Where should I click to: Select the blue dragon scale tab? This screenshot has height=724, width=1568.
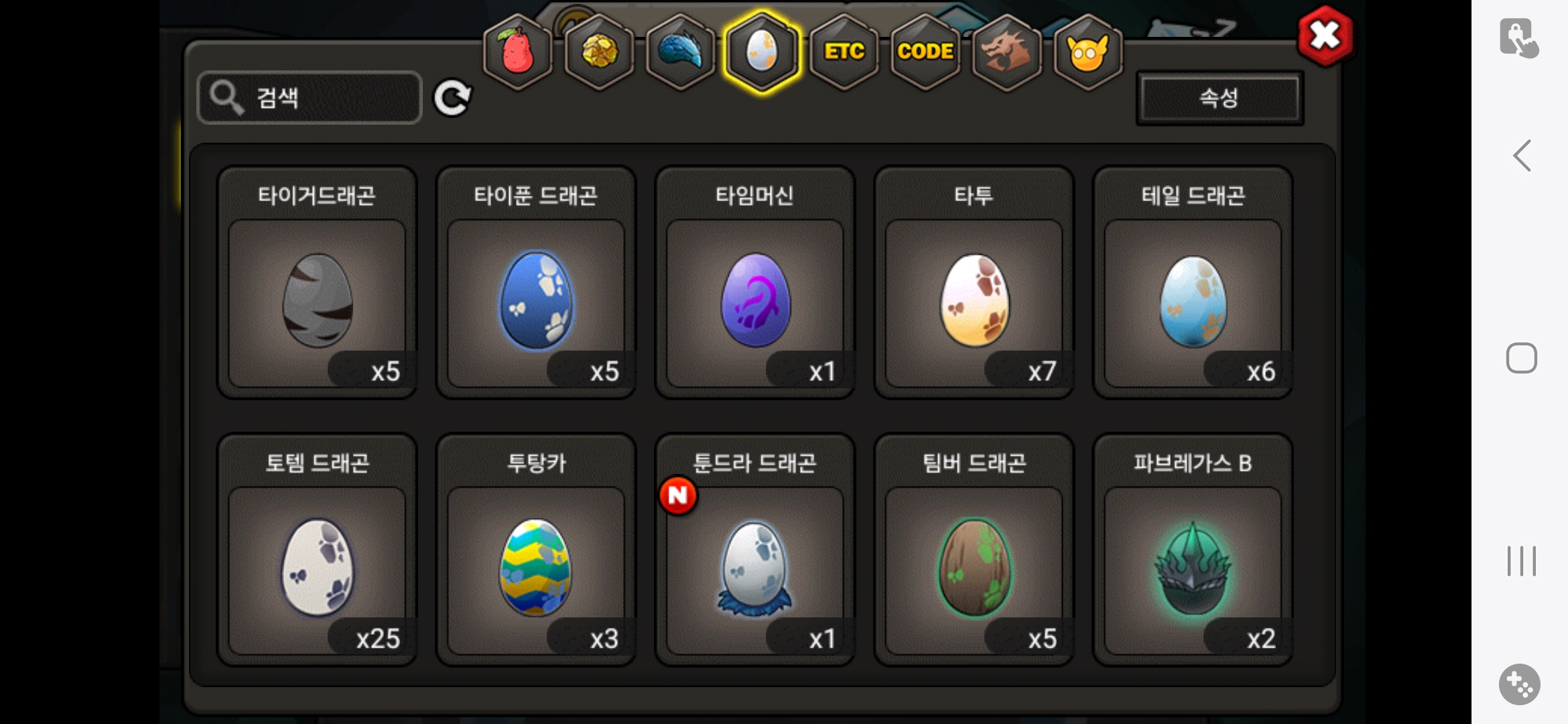click(680, 52)
